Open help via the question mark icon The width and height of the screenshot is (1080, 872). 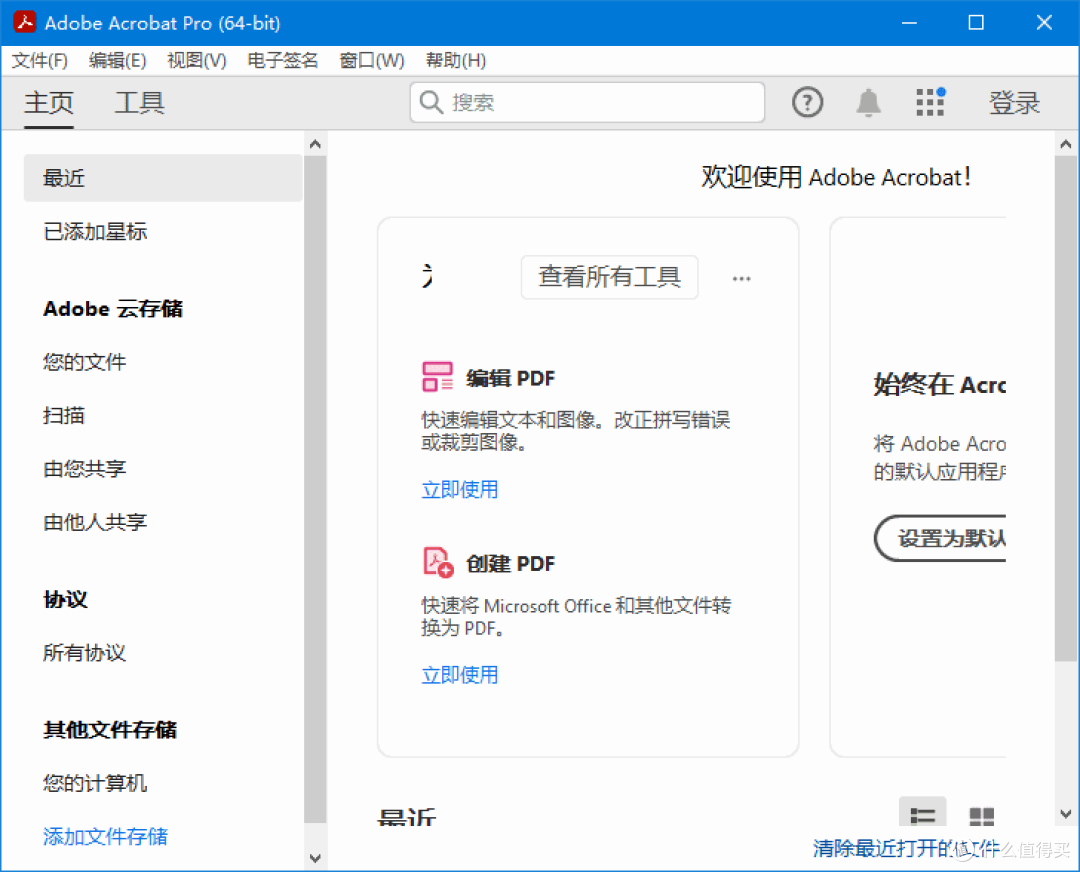tap(807, 102)
